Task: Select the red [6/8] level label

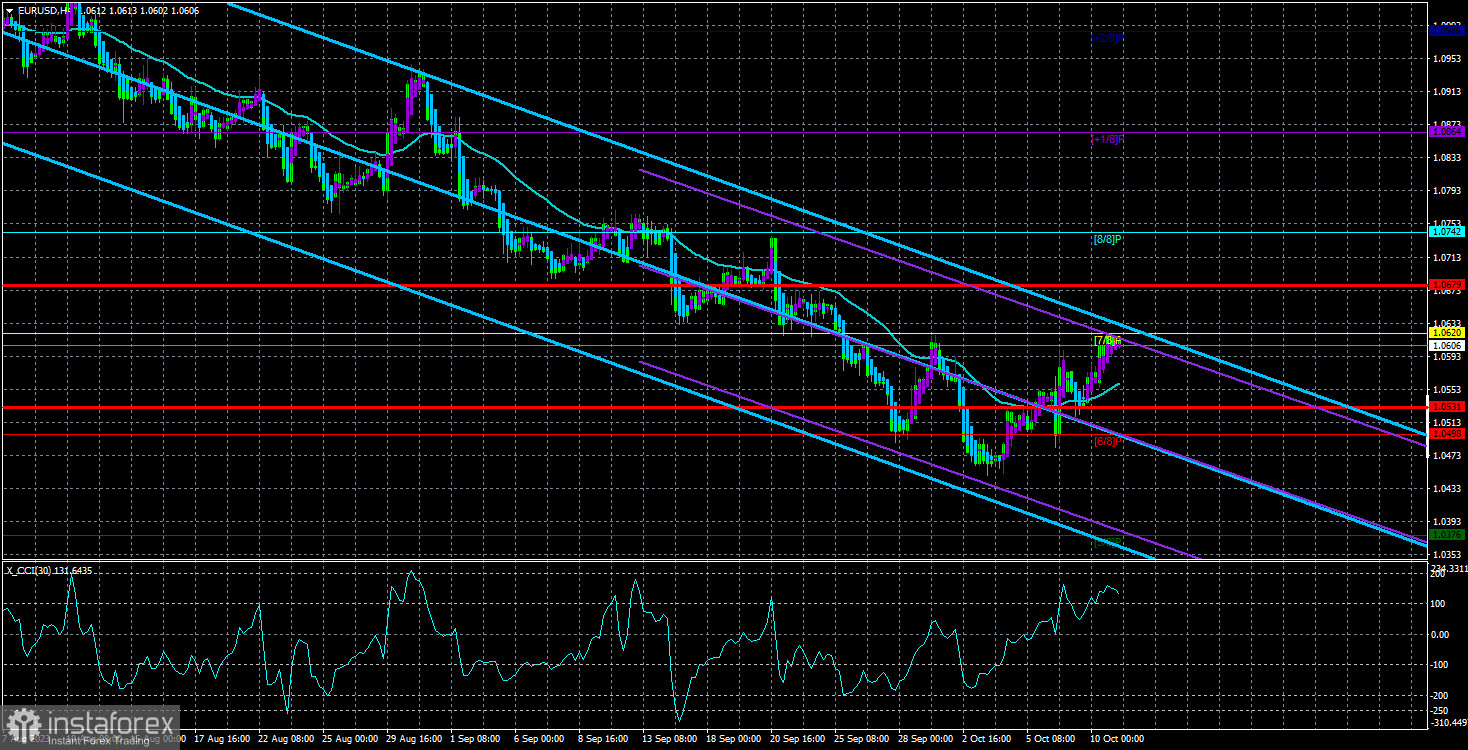Action: pos(1108,440)
